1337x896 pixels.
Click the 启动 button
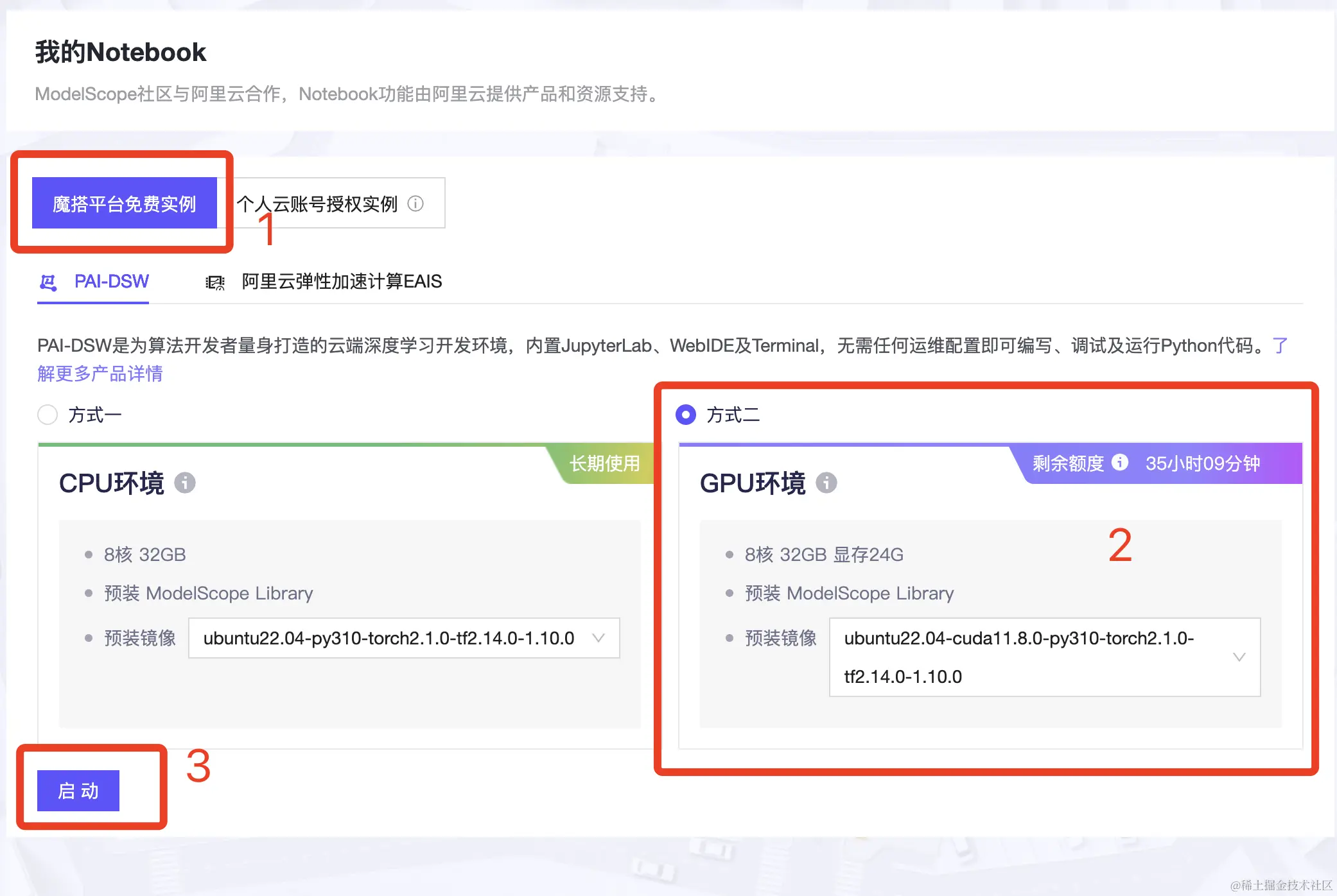pyautogui.click(x=78, y=791)
